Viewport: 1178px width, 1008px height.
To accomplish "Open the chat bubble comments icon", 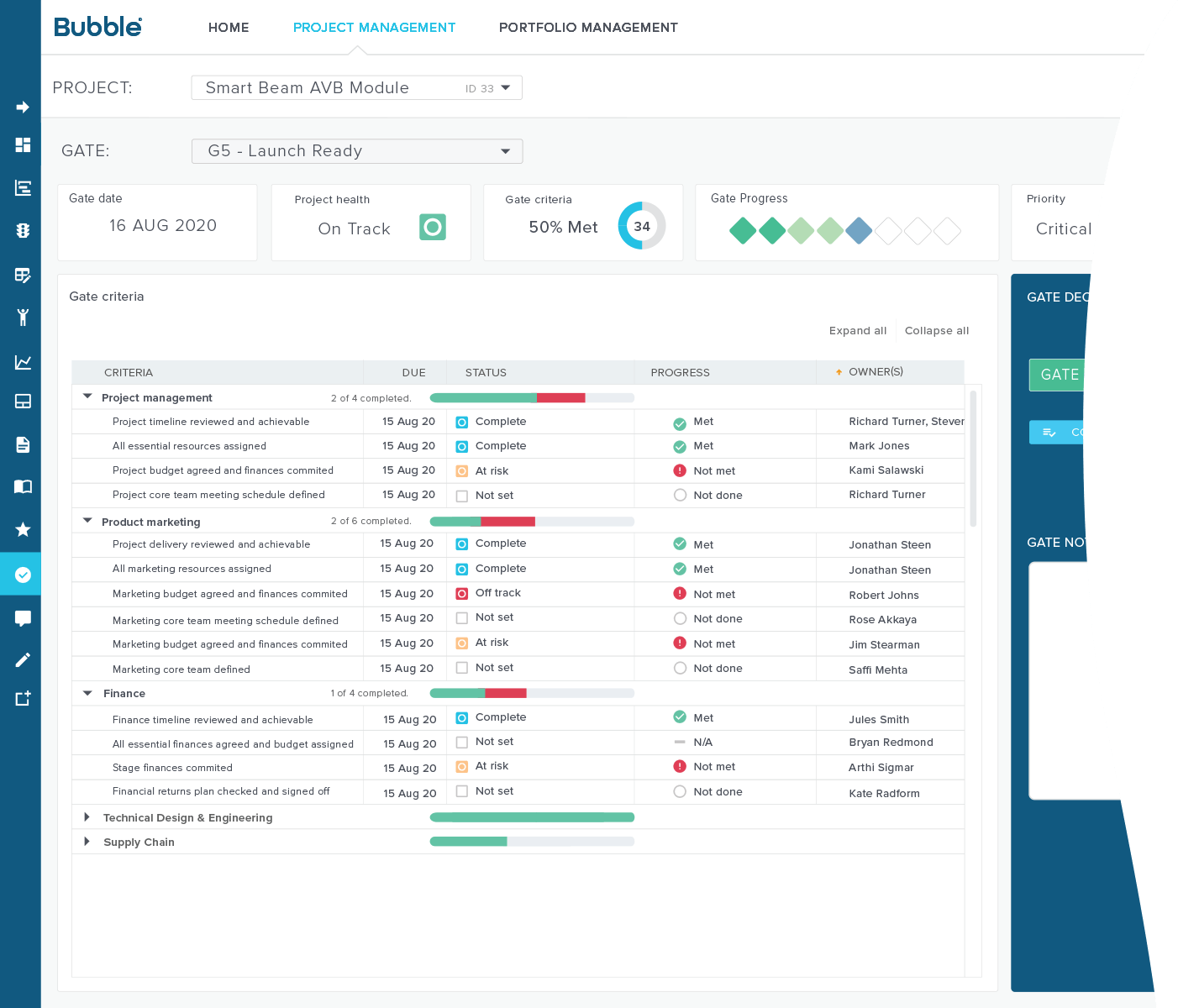I will click(x=21, y=617).
